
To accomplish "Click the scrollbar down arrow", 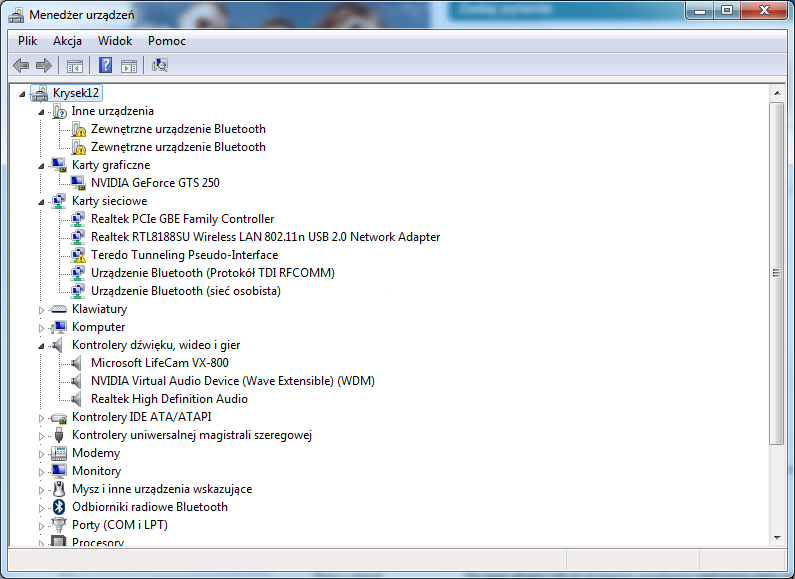I will 777,538.
